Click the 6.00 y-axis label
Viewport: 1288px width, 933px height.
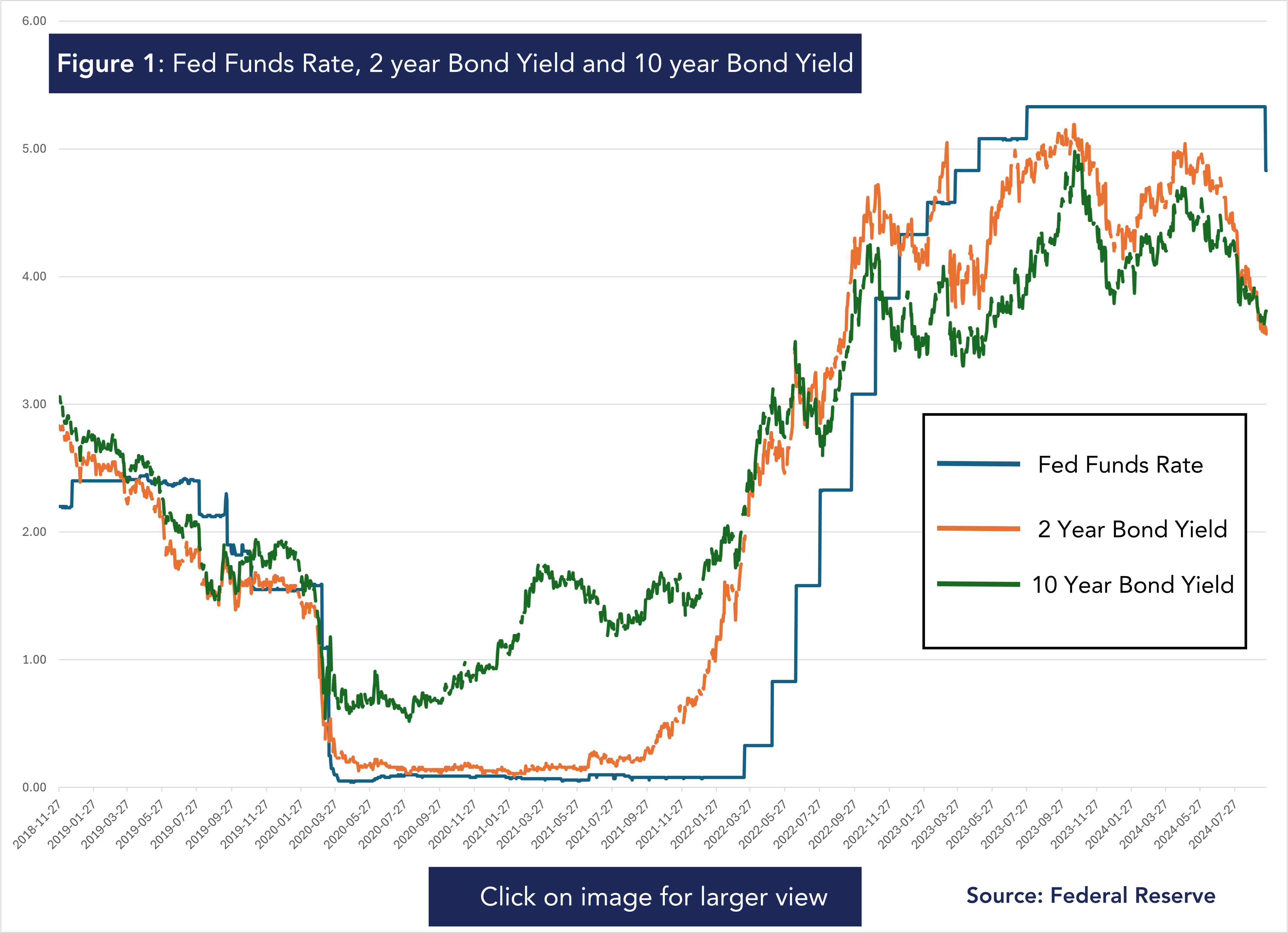34,21
